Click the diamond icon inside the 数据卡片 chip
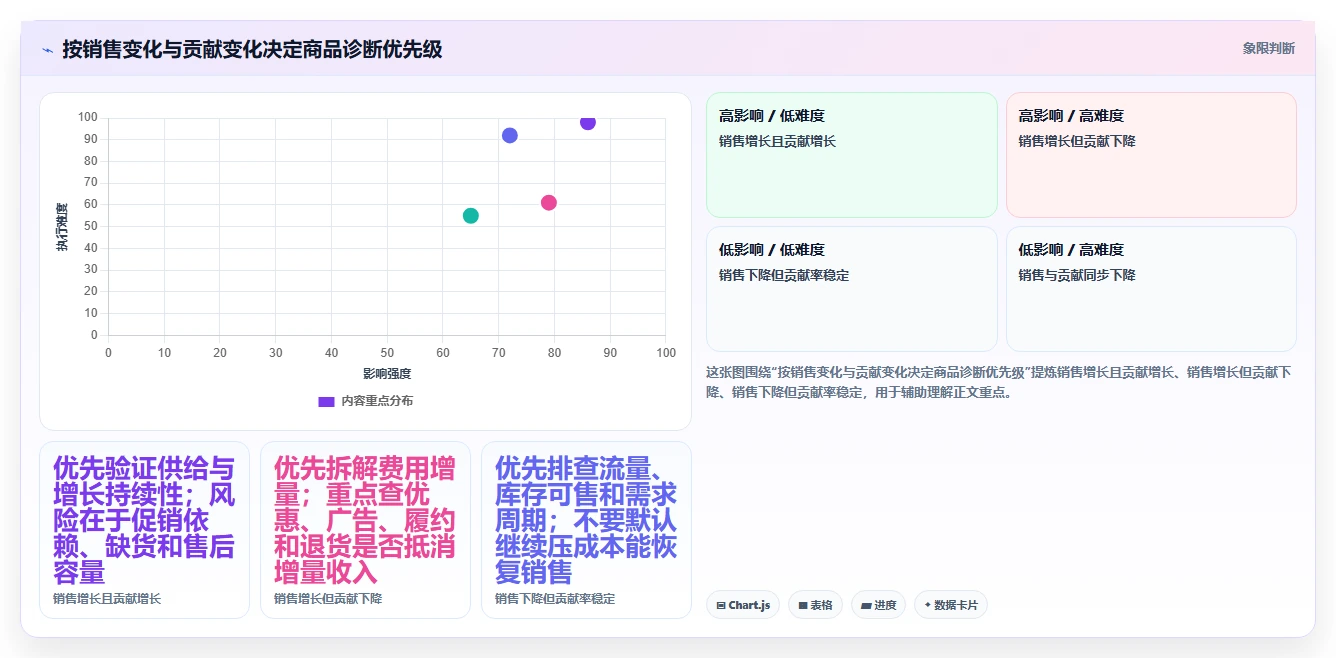The height and width of the screenshot is (658, 1336). tap(928, 605)
